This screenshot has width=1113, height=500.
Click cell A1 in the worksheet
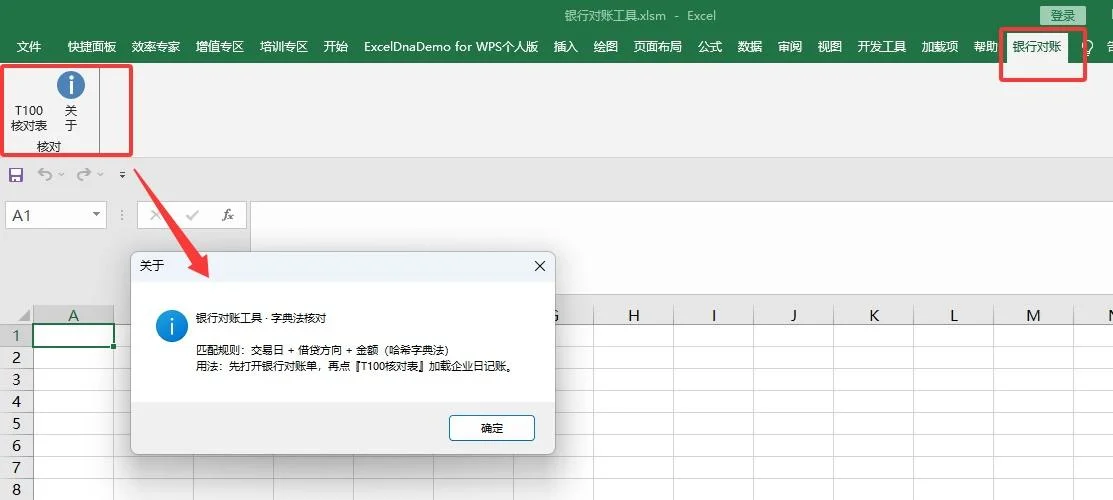point(73,336)
